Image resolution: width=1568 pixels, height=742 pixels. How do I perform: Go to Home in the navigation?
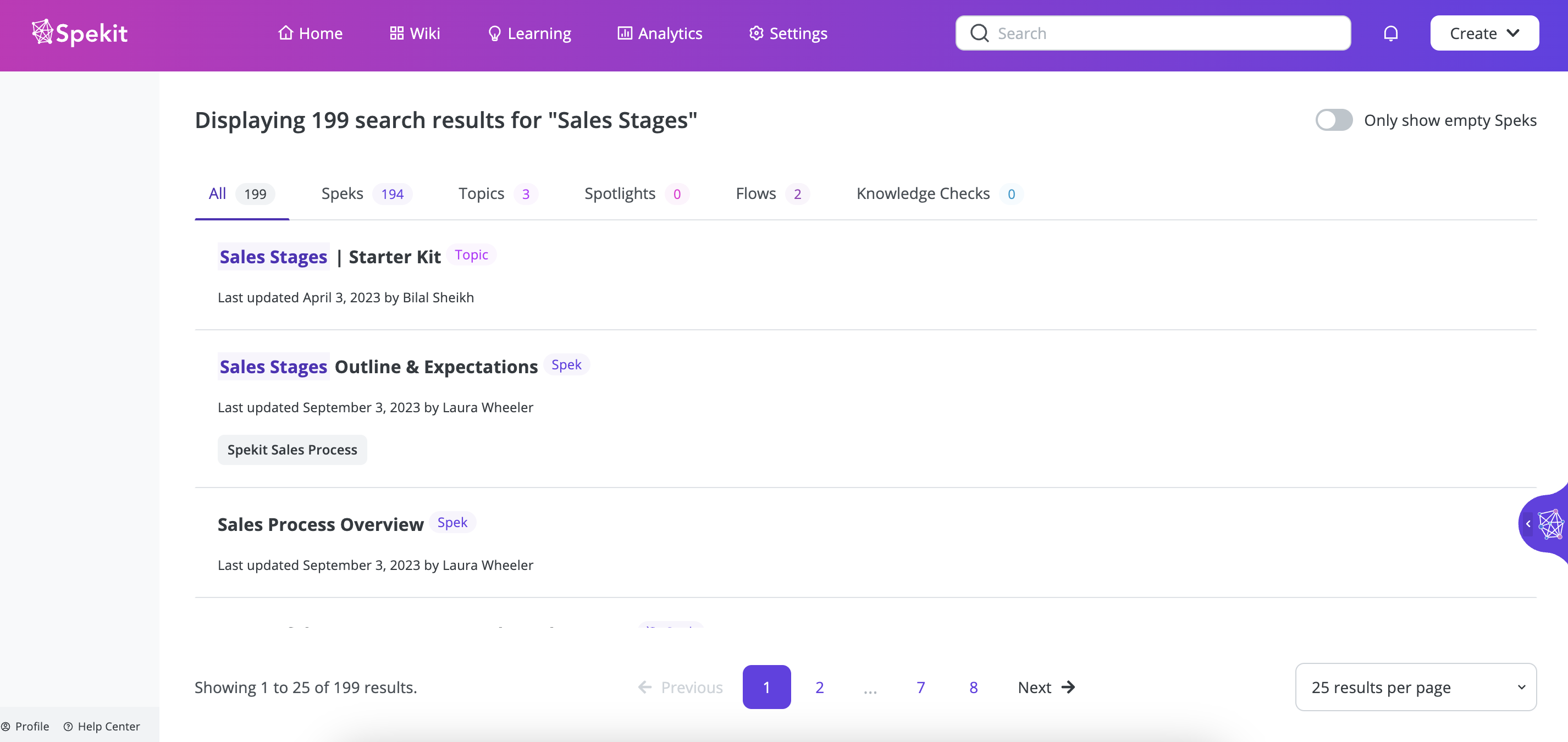[x=310, y=33]
